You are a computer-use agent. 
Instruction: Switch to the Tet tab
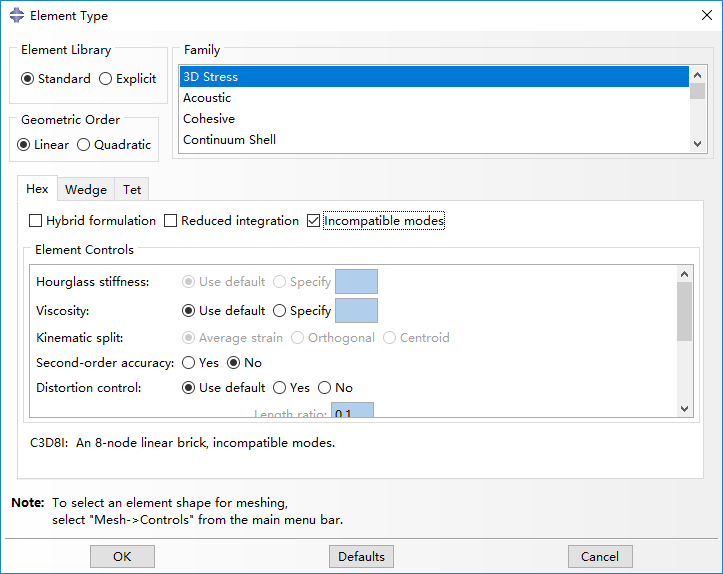(132, 189)
